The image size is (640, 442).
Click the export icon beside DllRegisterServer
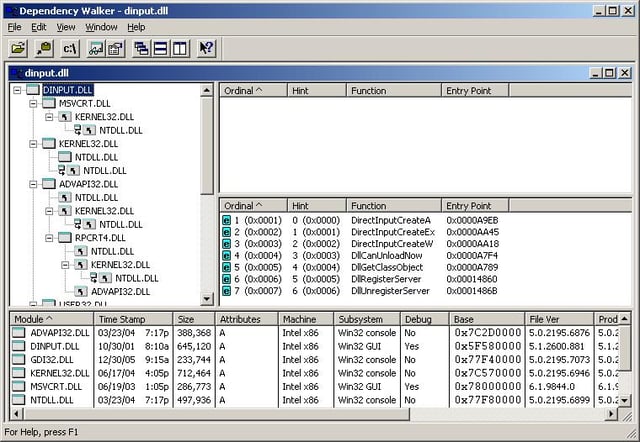[226, 280]
